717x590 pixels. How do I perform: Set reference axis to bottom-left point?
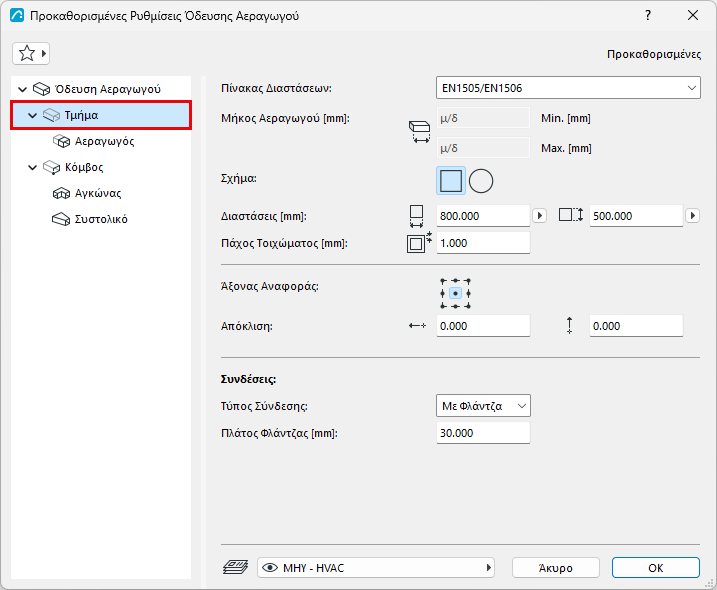pyautogui.click(x=443, y=306)
